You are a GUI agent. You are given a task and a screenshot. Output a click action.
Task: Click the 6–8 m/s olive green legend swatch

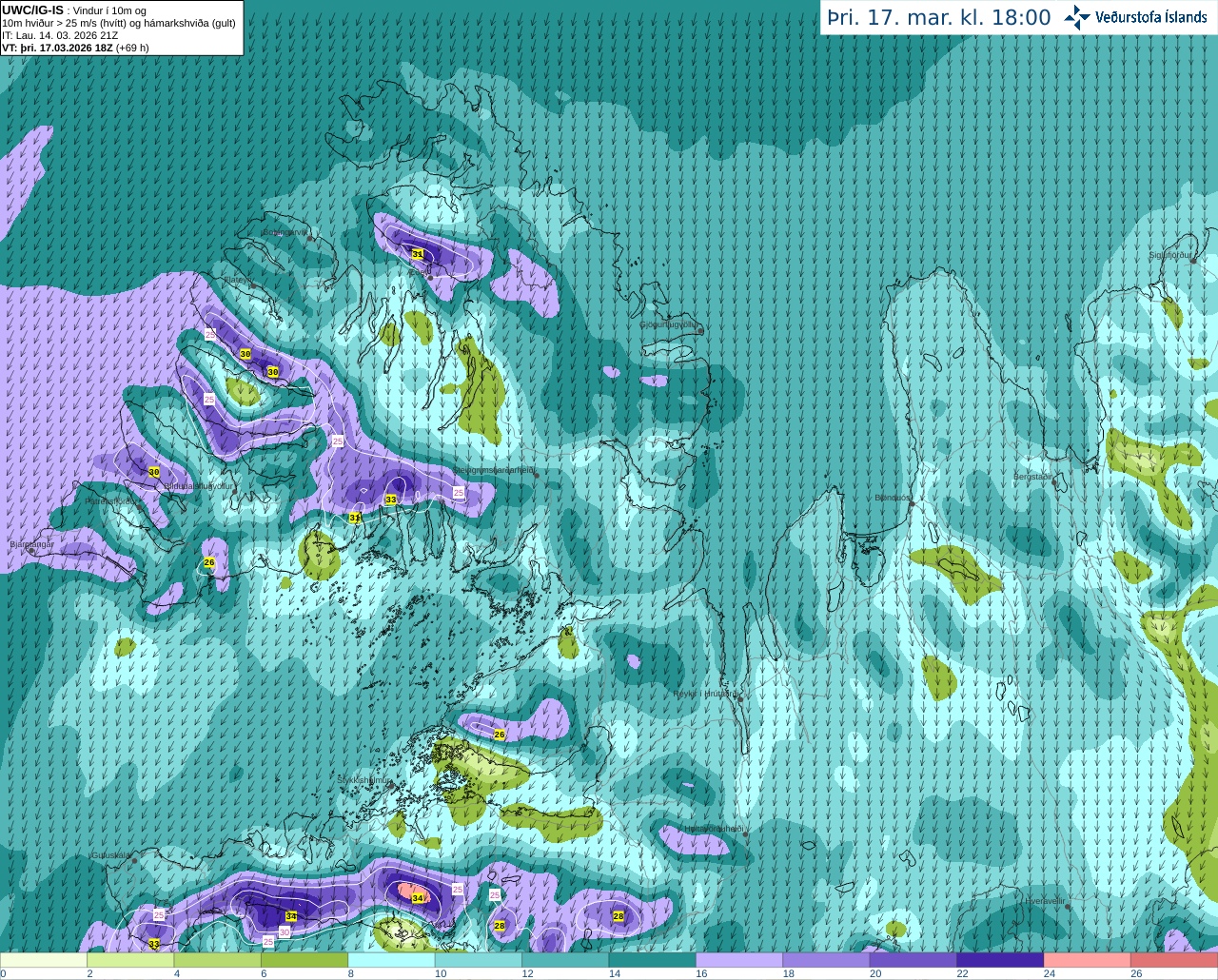click(x=304, y=960)
